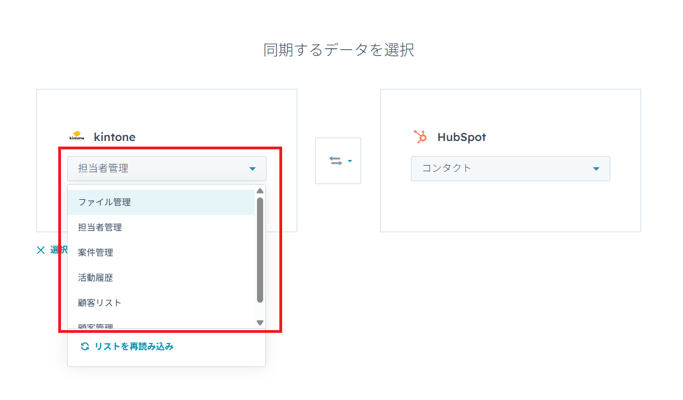Click the scrollbar down arrow
Viewport: 683px width, 400px height.
(260, 323)
